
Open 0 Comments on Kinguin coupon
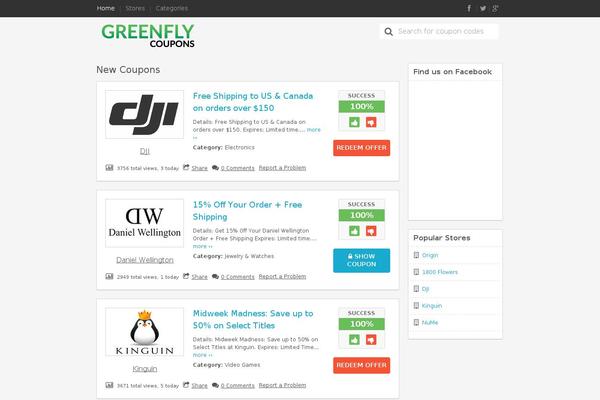tap(237, 385)
